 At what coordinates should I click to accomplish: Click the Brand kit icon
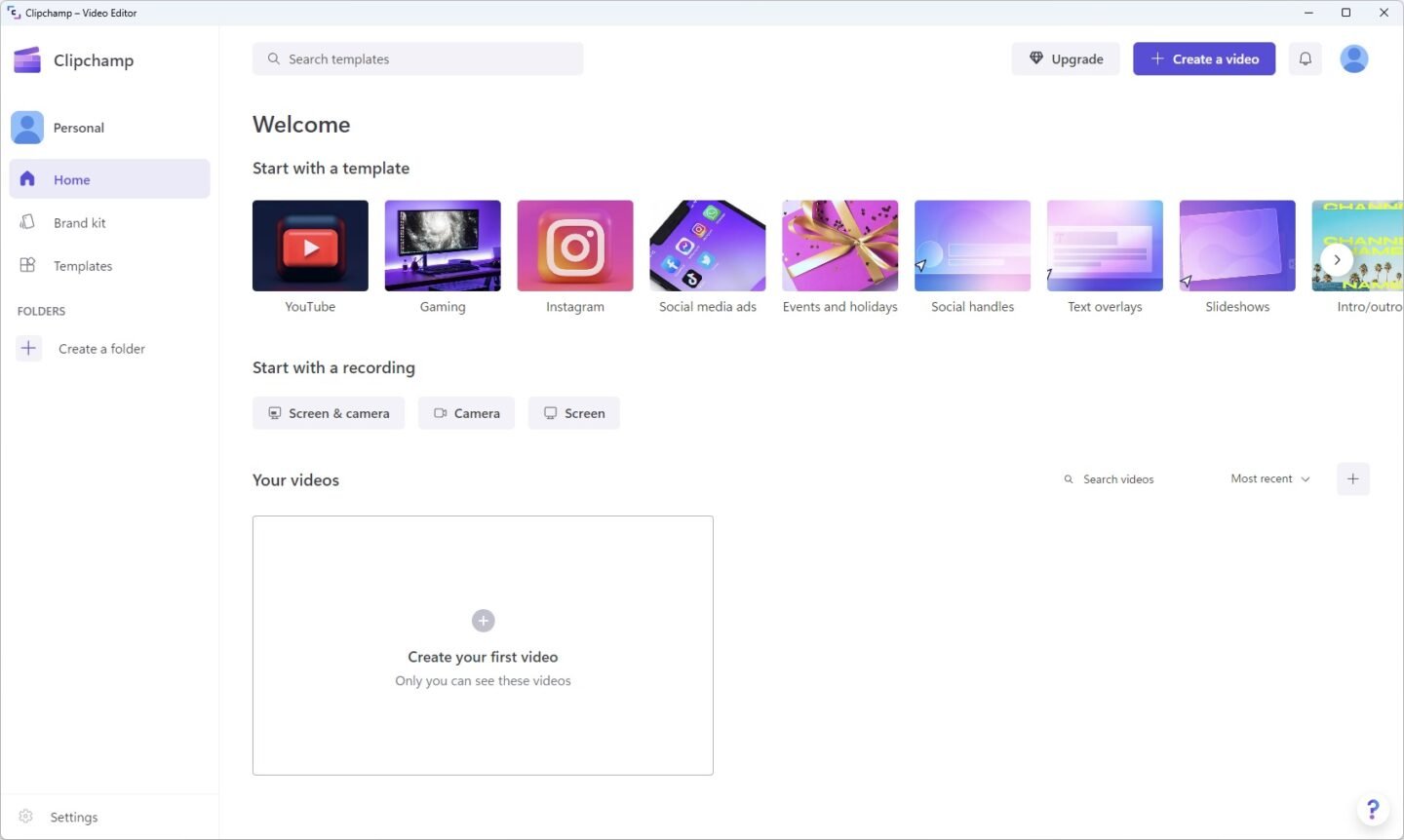[27, 222]
